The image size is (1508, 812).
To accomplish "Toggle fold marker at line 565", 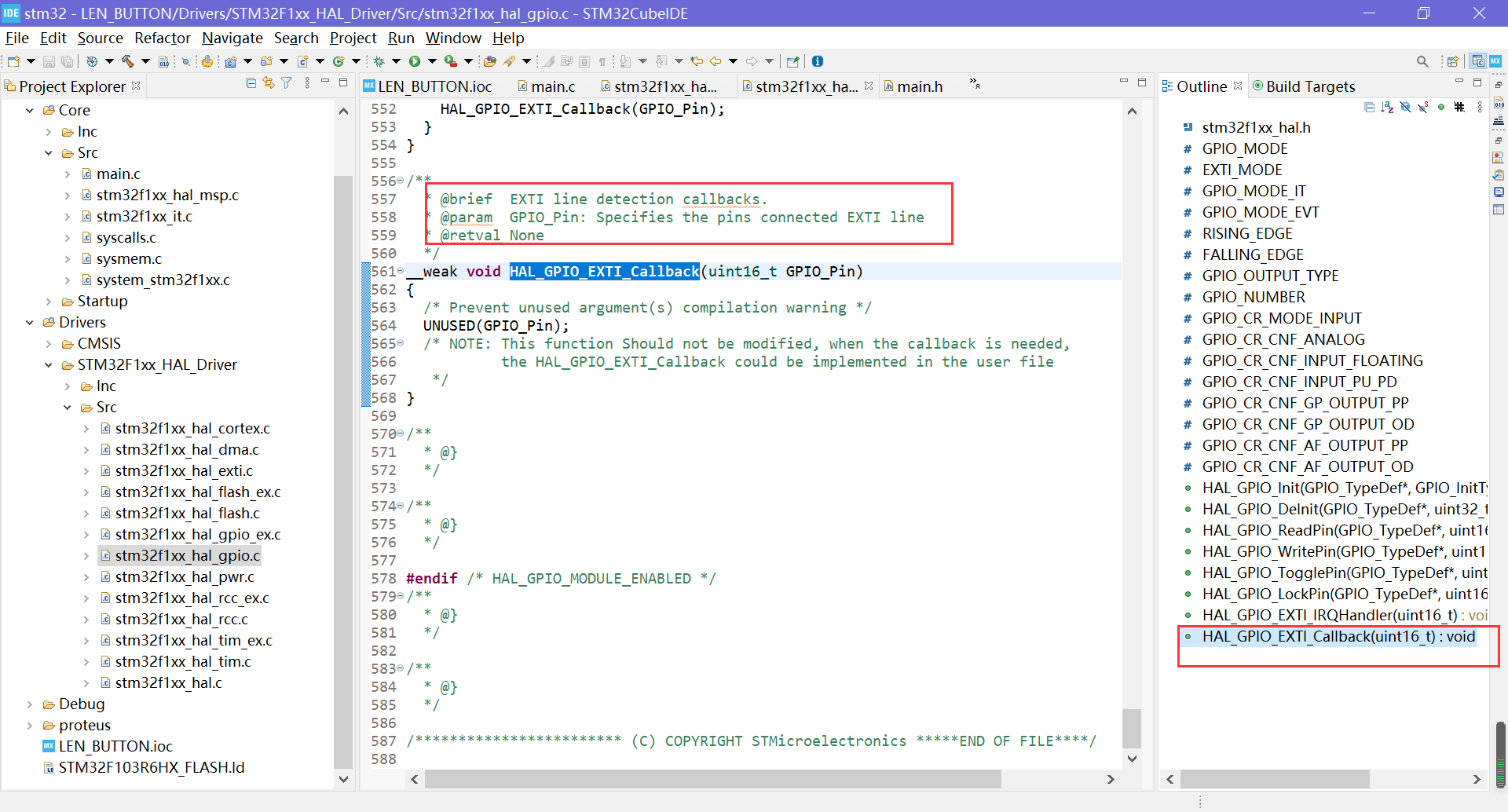I will (400, 343).
